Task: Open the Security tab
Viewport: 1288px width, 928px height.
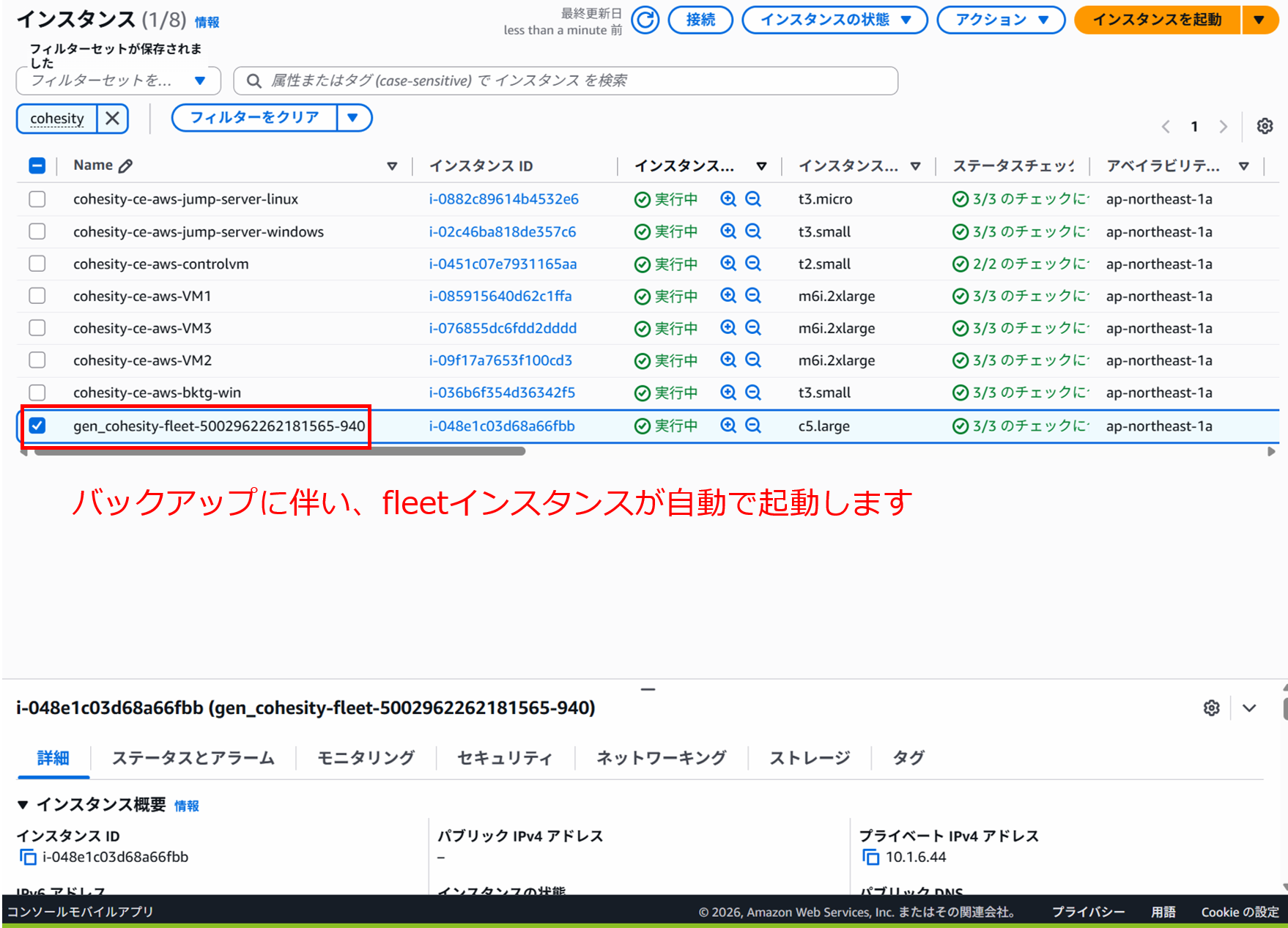Action: 505,758
